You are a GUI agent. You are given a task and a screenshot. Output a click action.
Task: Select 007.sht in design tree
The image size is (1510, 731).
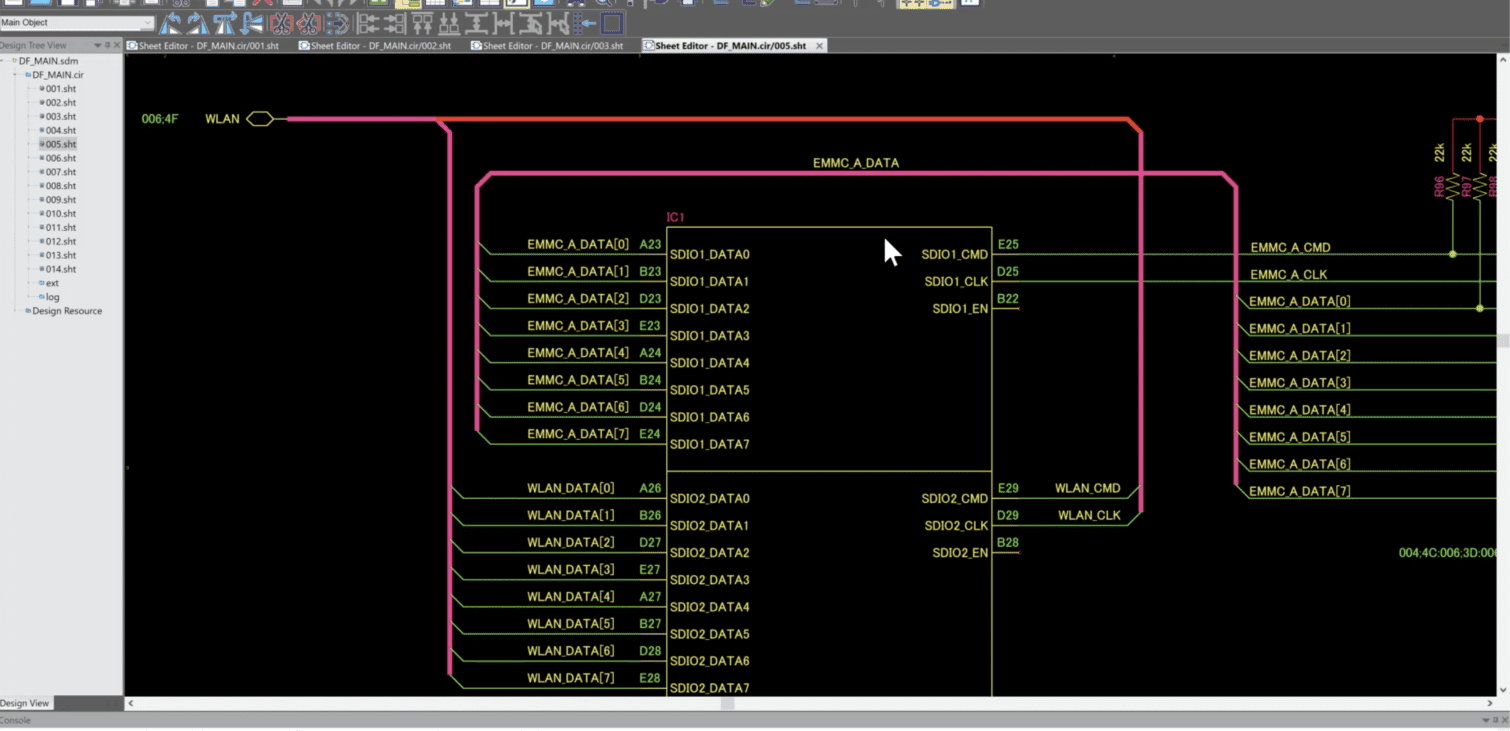(x=60, y=172)
